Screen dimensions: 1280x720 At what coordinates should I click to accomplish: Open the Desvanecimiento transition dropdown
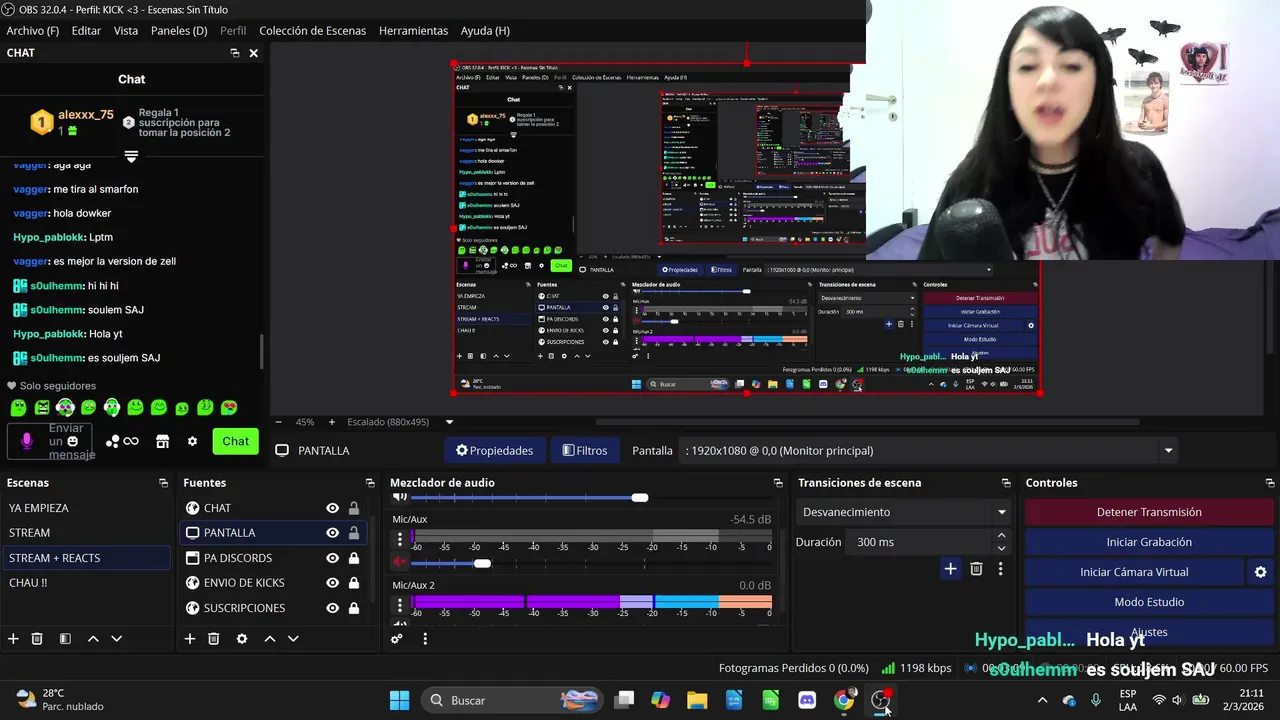coord(903,512)
